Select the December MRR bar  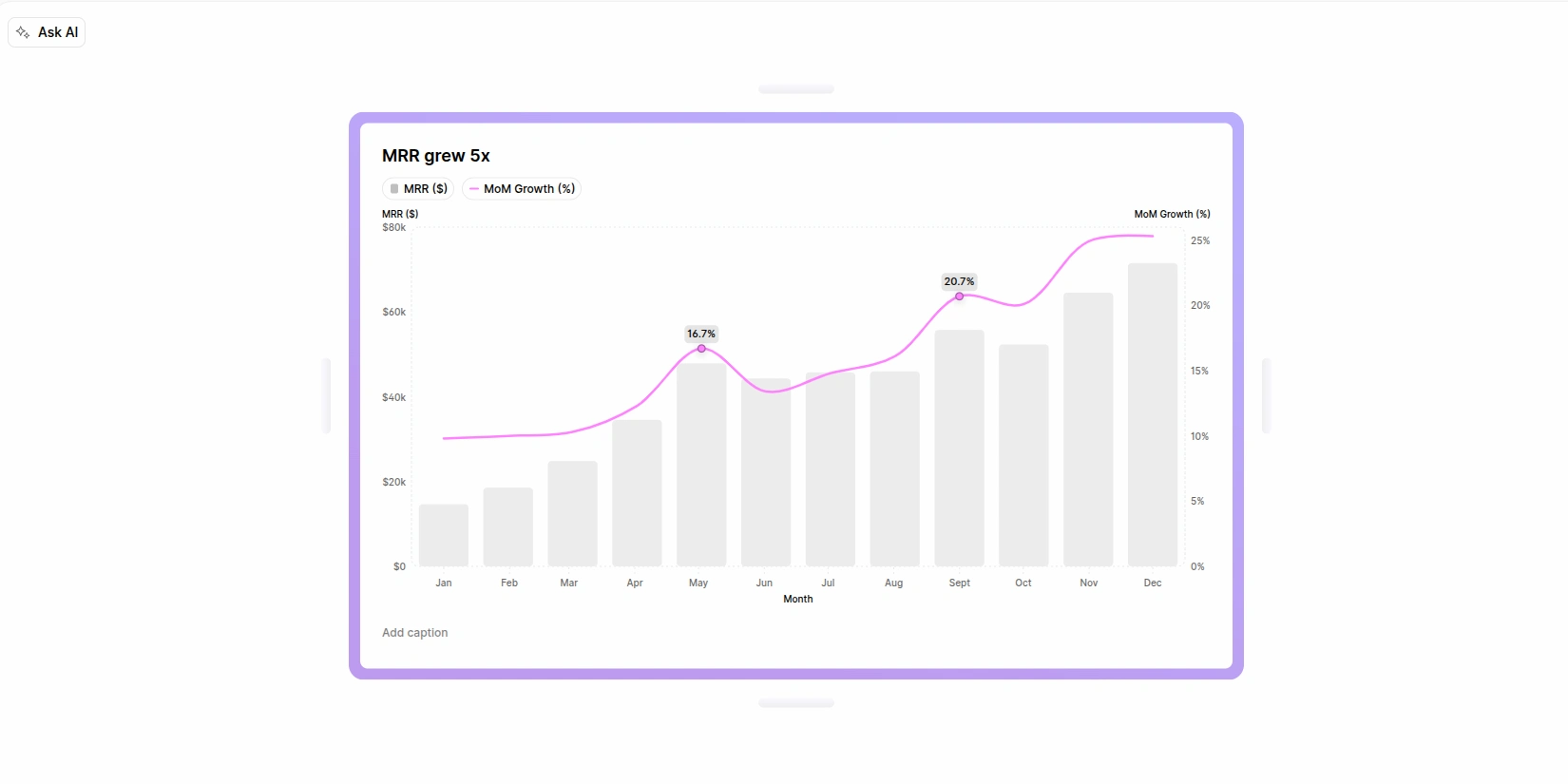(x=1152, y=415)
